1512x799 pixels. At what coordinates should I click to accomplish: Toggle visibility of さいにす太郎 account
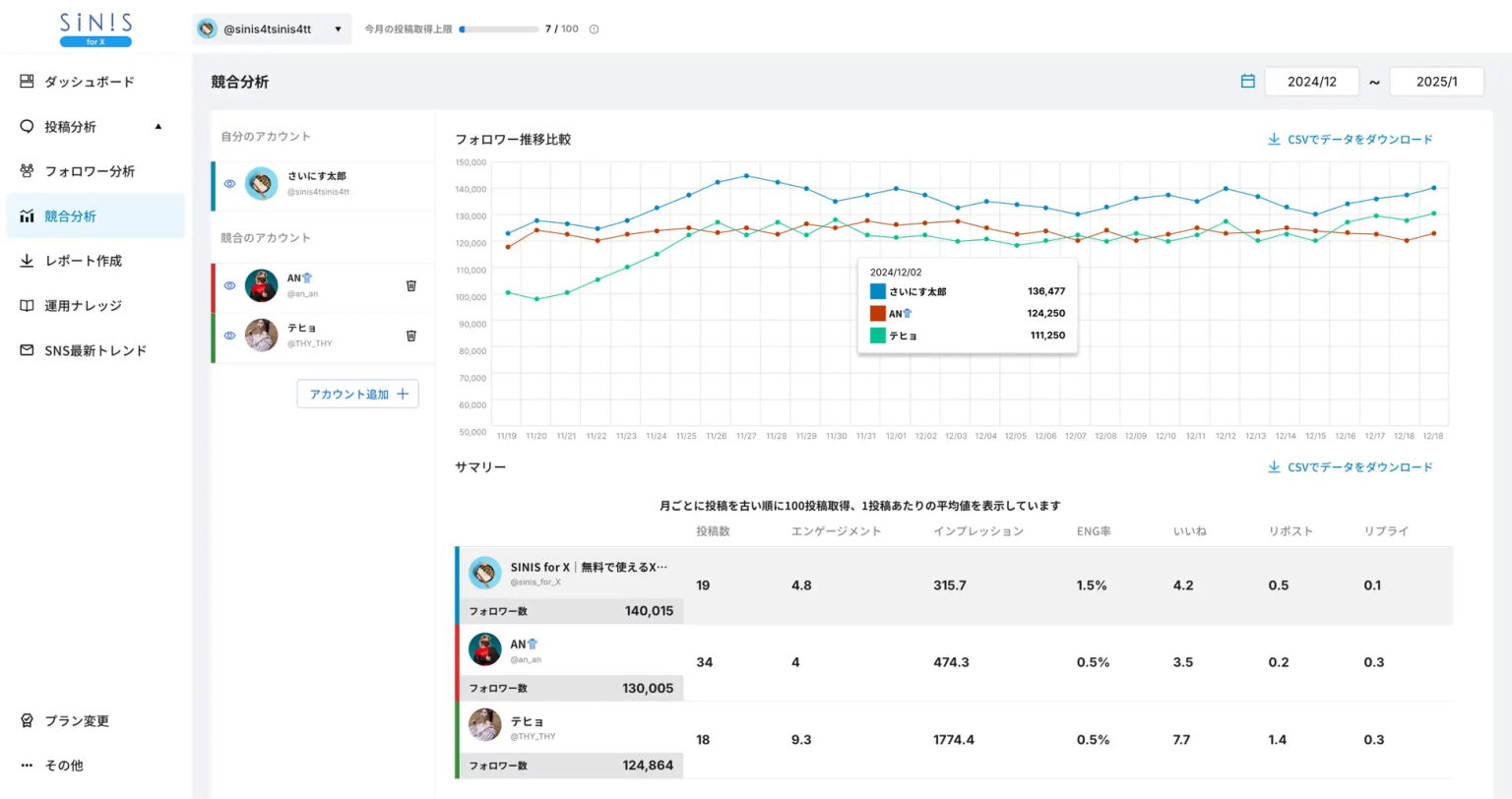(229, 184)
